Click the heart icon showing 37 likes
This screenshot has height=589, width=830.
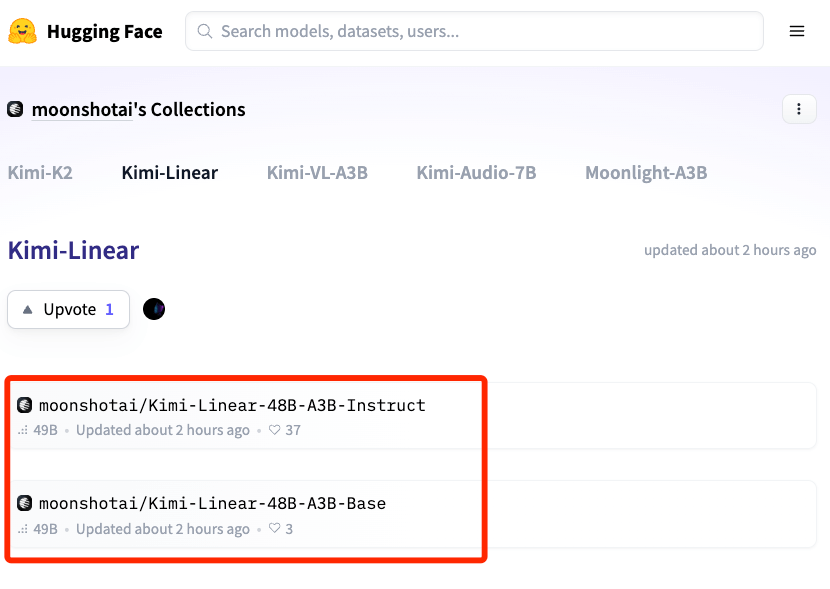click(x=274, y=430)
